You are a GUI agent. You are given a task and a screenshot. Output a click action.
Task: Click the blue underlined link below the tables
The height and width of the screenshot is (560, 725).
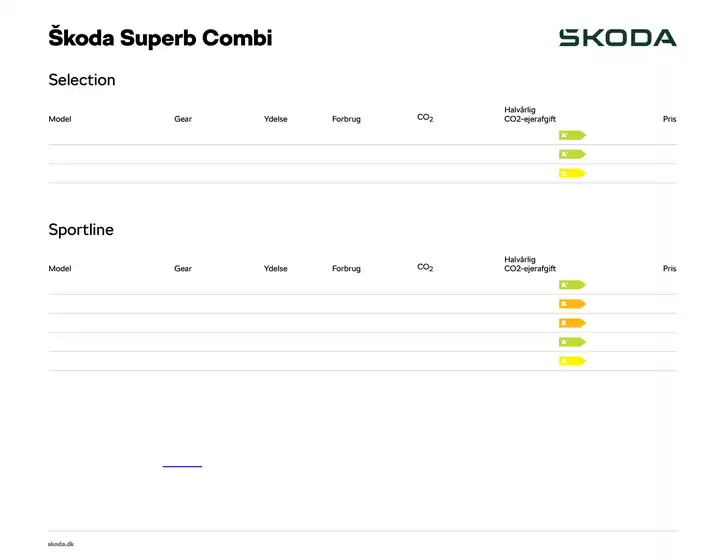click(182, 466)
